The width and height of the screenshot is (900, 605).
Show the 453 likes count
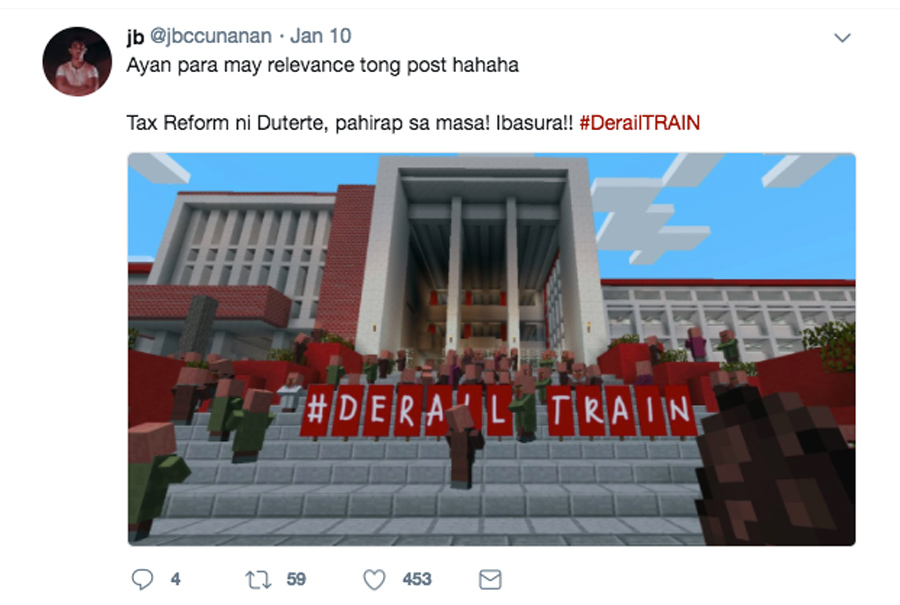pos(417,579)
